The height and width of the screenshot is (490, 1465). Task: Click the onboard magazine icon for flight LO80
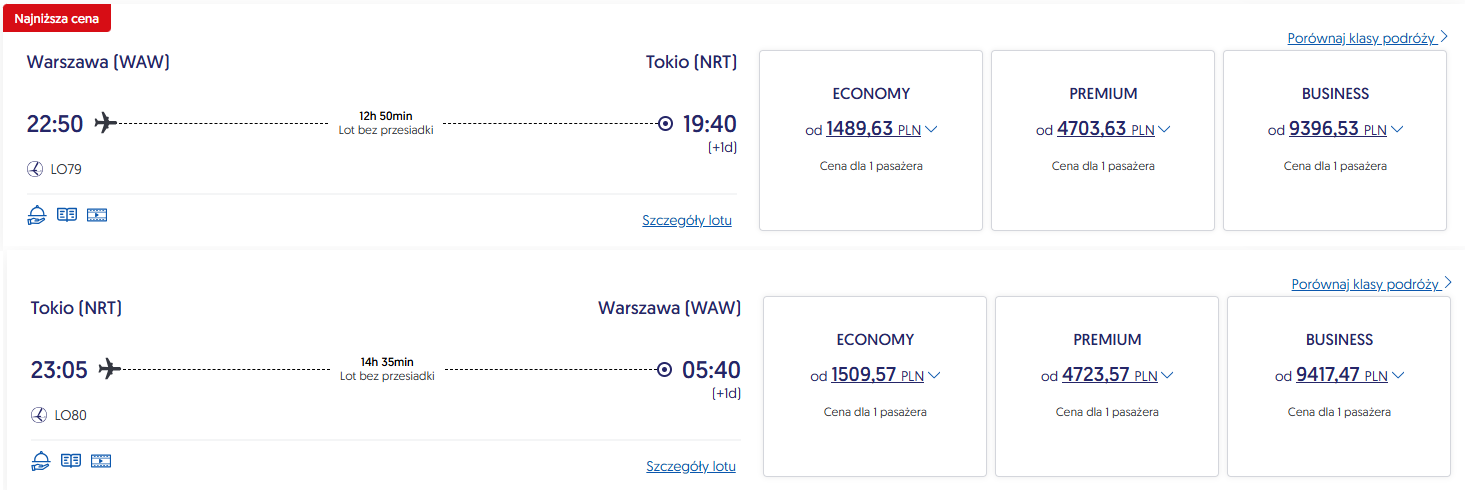point(71,460)
